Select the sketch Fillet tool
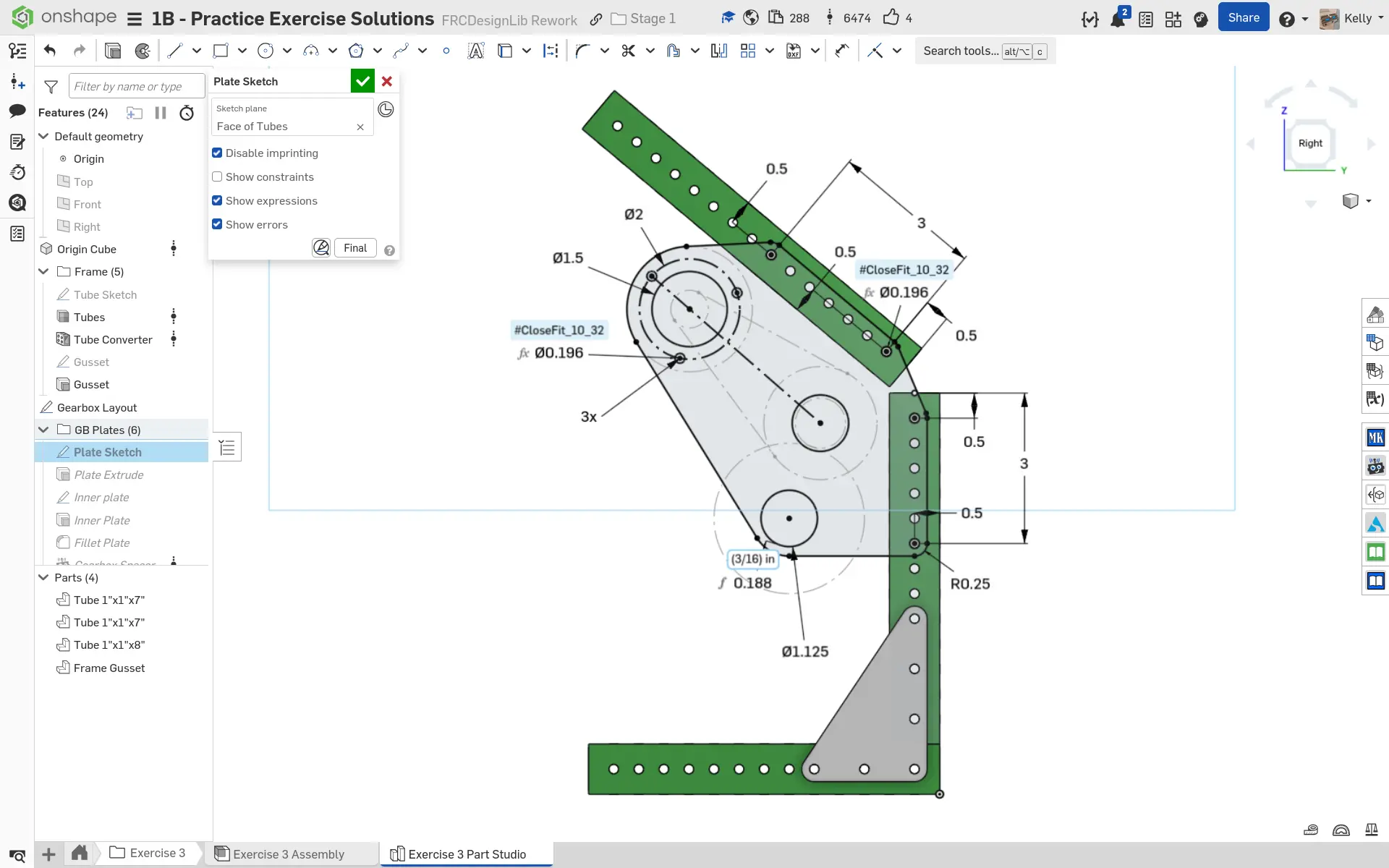This screenshot has height=868, width=1389. (x=582, y=51)
